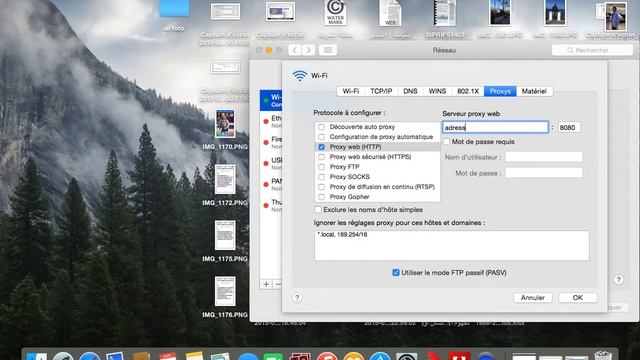This screenshot has width=640, height=360.
Task: Check Exclure les noms d'hôte simples
Action: pyautogui.click(x=318, y=210)
